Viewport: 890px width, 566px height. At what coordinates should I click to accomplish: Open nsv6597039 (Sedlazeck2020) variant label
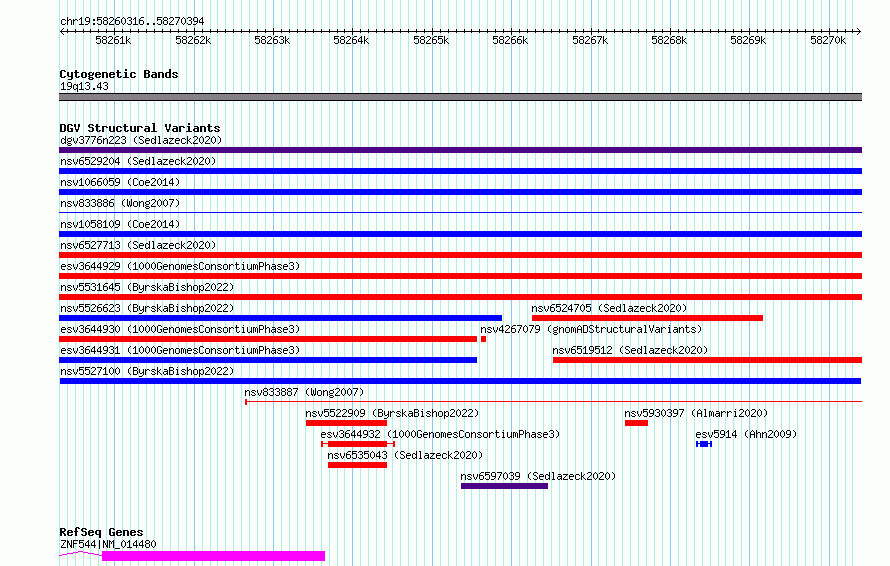coord(538,476)
